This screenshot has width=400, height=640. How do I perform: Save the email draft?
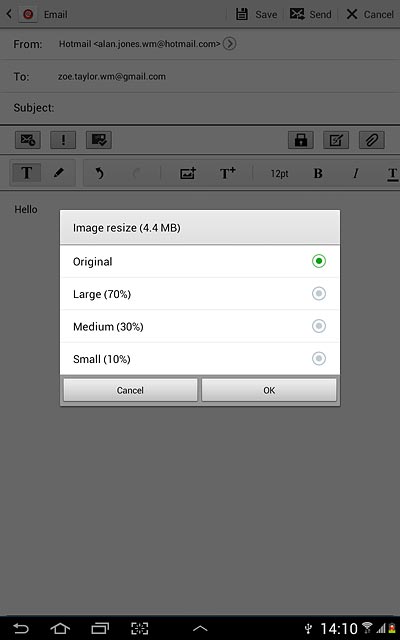point(256,14)
